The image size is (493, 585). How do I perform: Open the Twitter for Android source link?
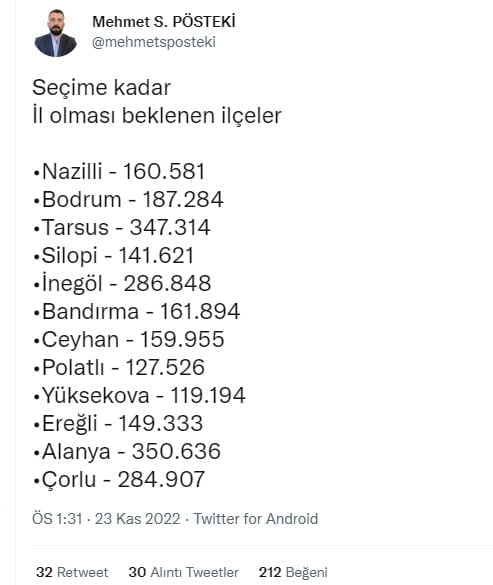256,519
